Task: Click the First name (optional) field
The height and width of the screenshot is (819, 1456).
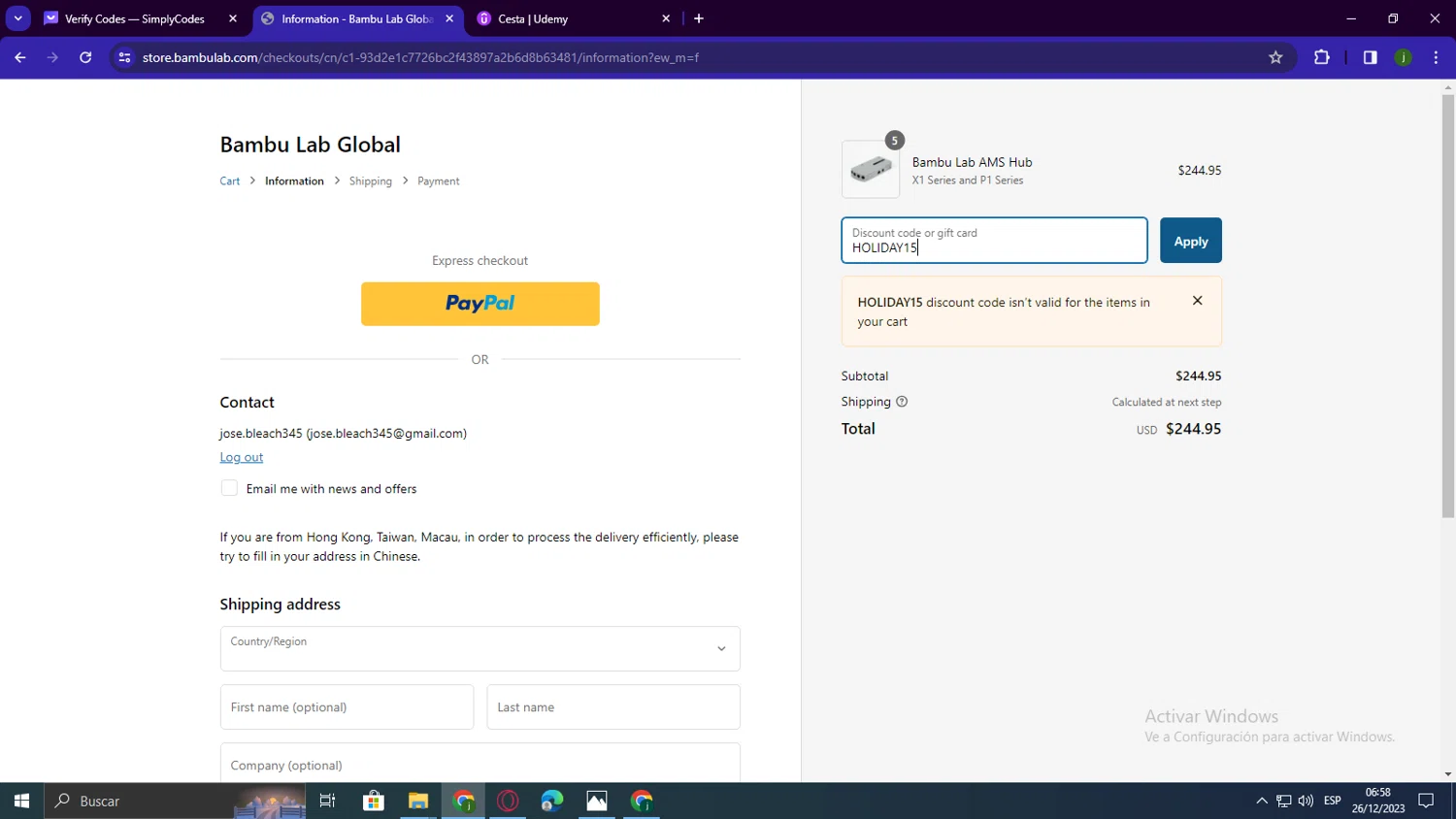Action: coord(347,707)
